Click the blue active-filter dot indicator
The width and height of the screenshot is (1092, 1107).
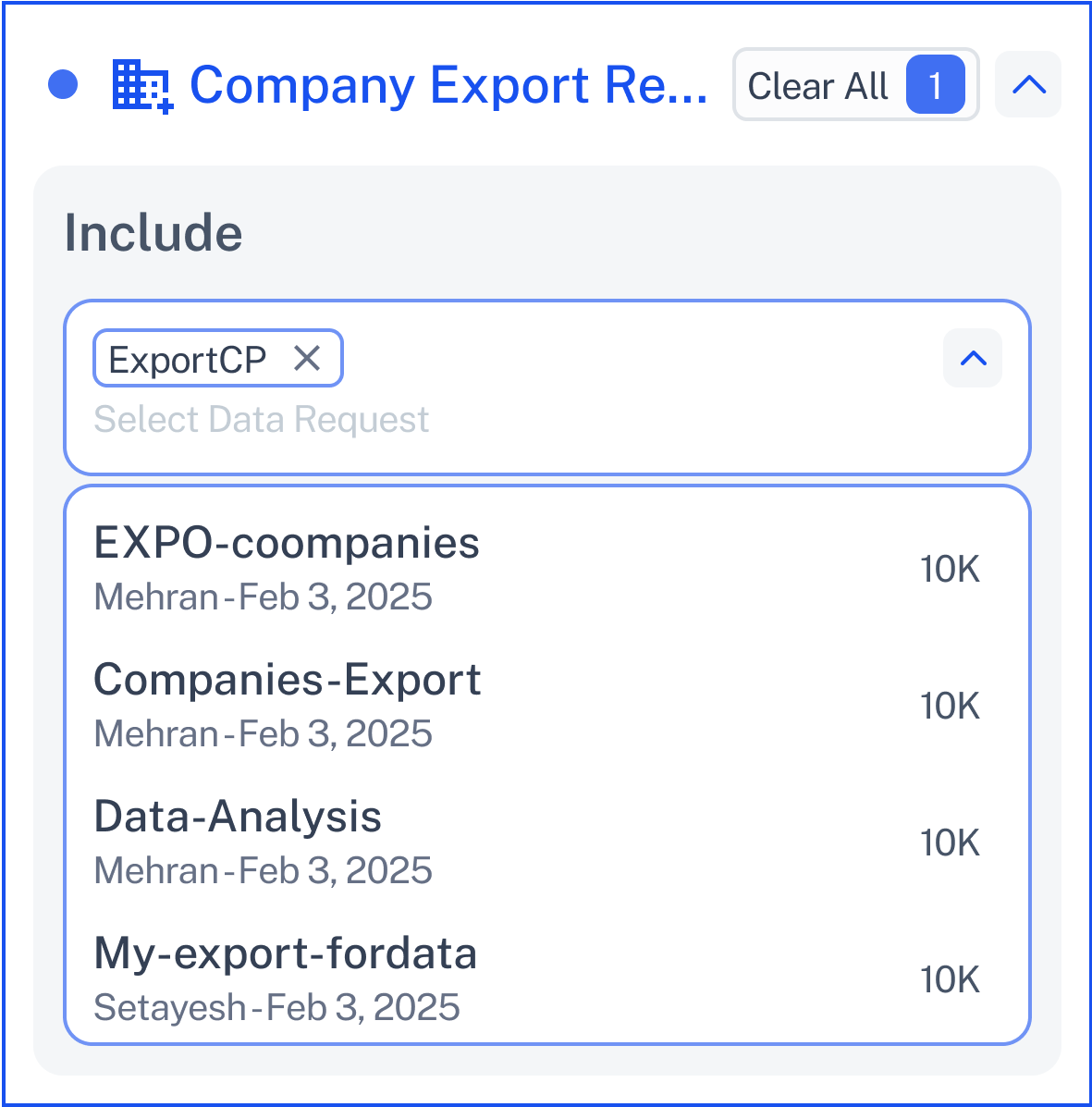point(63,85)
